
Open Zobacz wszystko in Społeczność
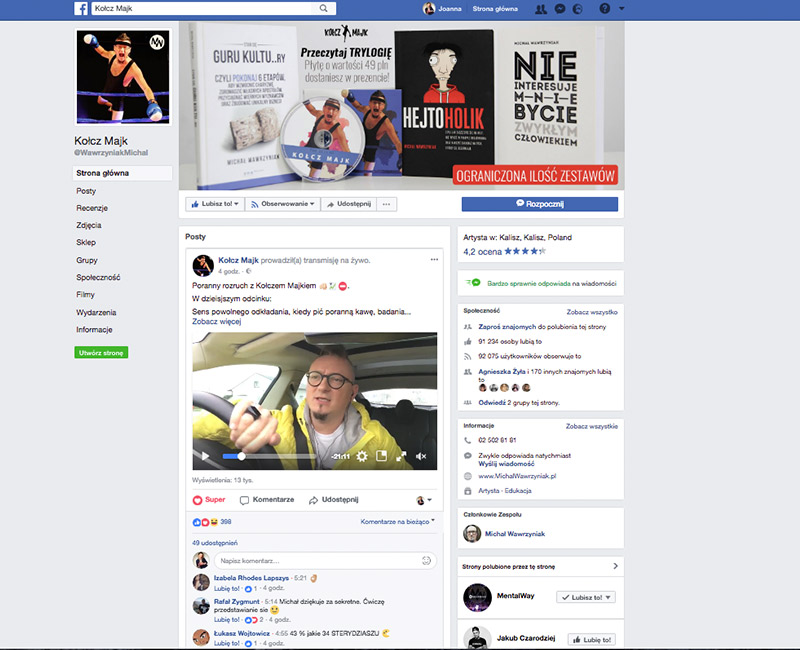click(592, 312)
